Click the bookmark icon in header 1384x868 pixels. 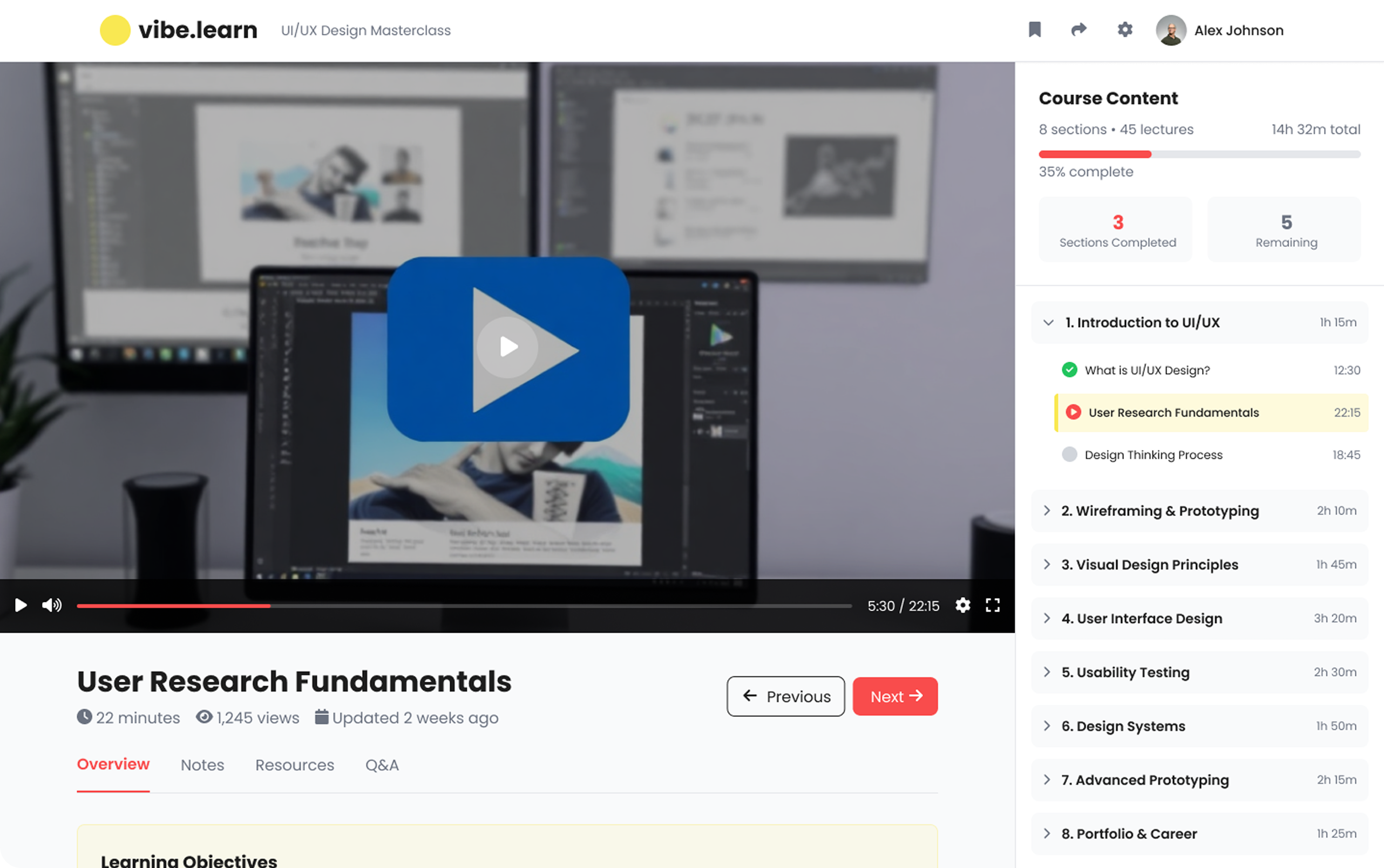(1034, 30)
